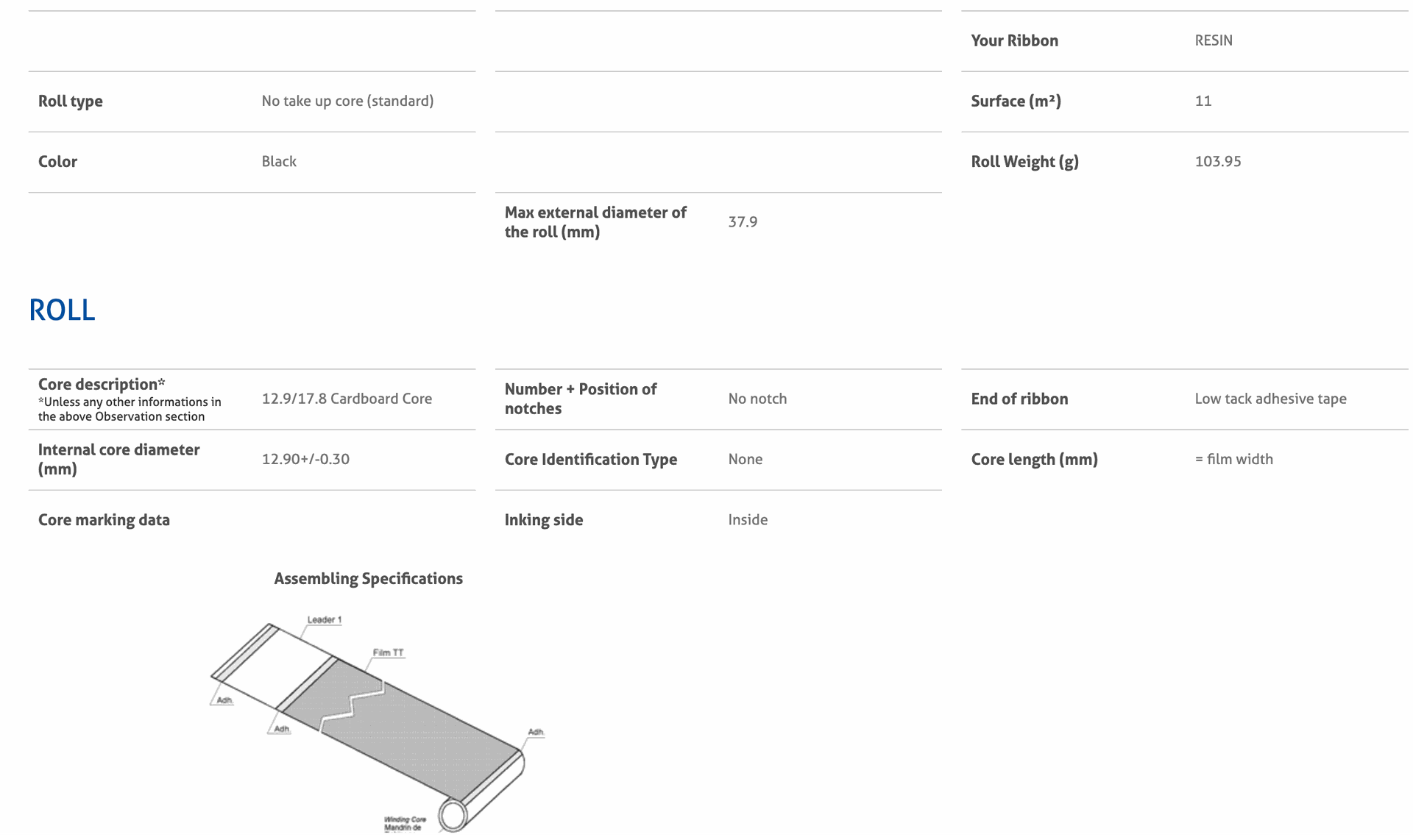Click the Roll type label
The width and height of the screenshot is (1413, 840).
coord(71,102)
